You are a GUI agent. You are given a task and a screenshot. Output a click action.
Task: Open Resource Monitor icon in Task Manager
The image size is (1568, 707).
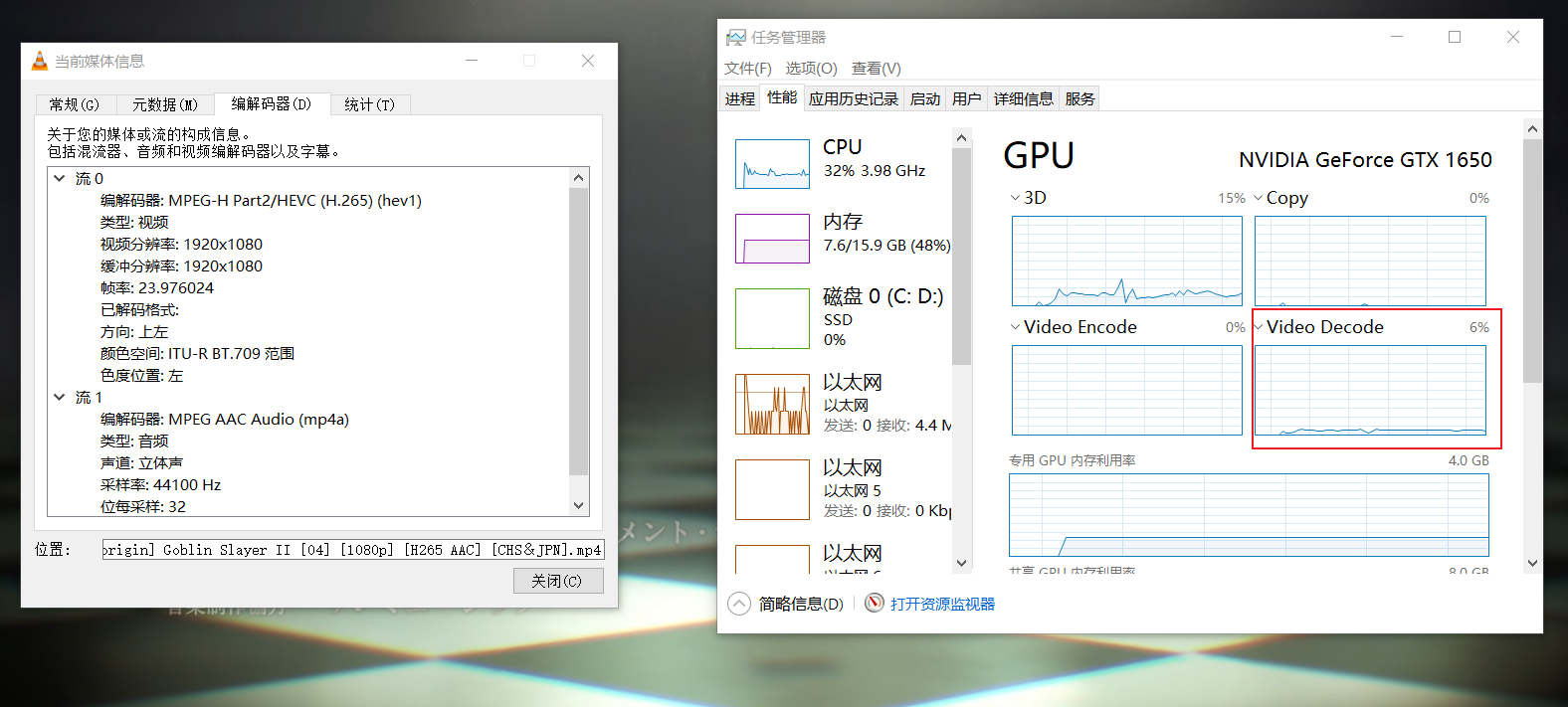point(874,604)
